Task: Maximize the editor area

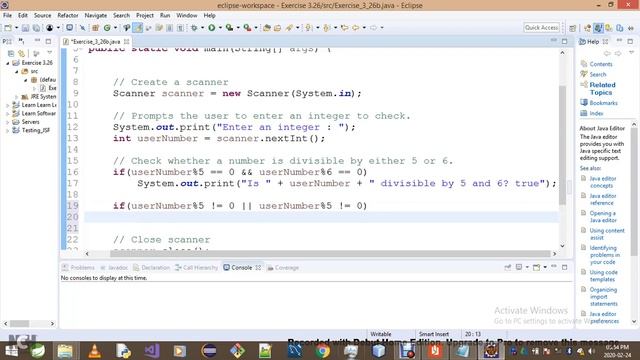Action: (564, 41)
